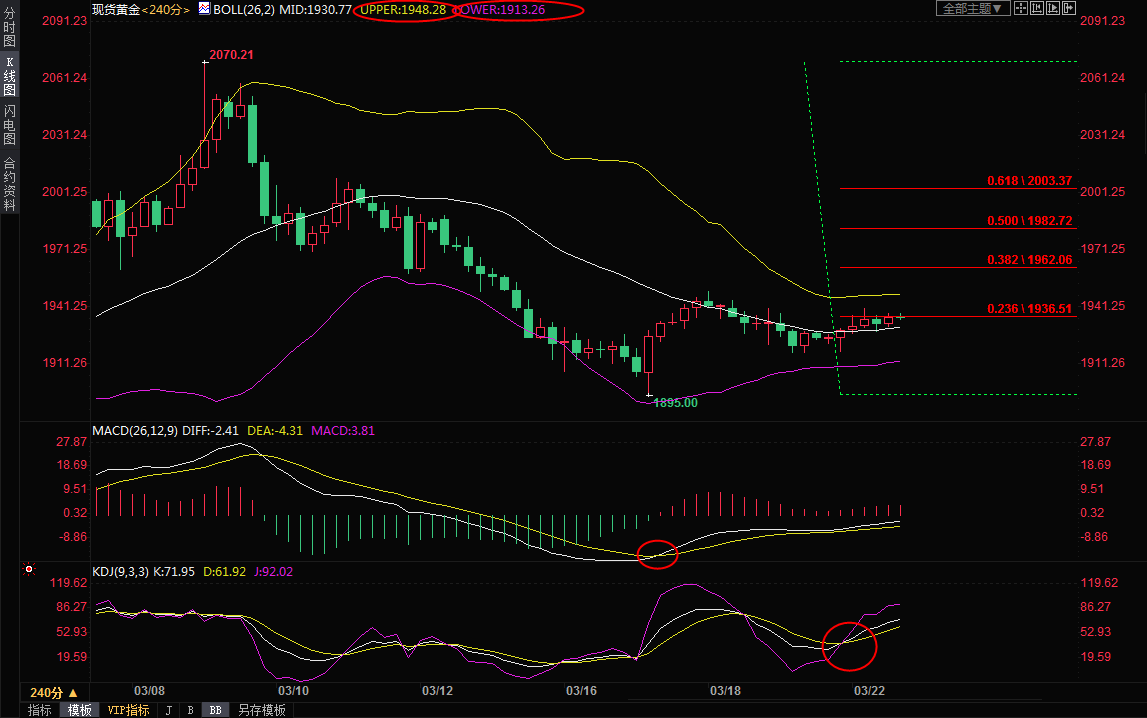
Task: Click the 0.618 Fibonacci level line label
Action: coord(1029,181)
